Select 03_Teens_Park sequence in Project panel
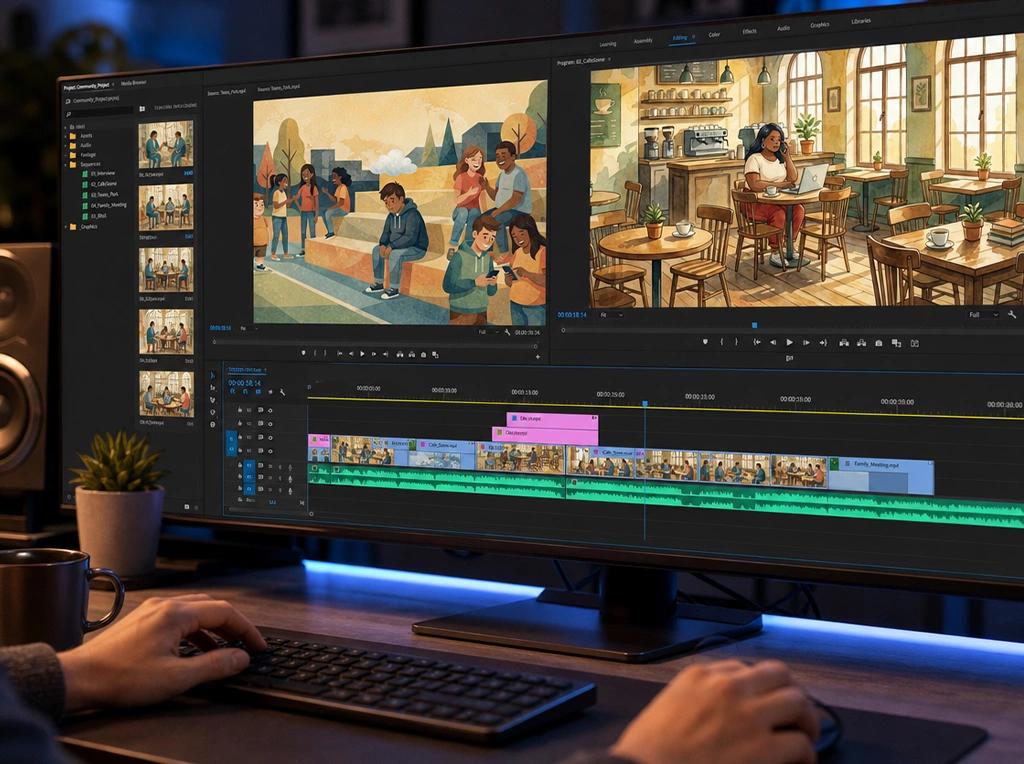The image size is (1024, 764). 104,195
